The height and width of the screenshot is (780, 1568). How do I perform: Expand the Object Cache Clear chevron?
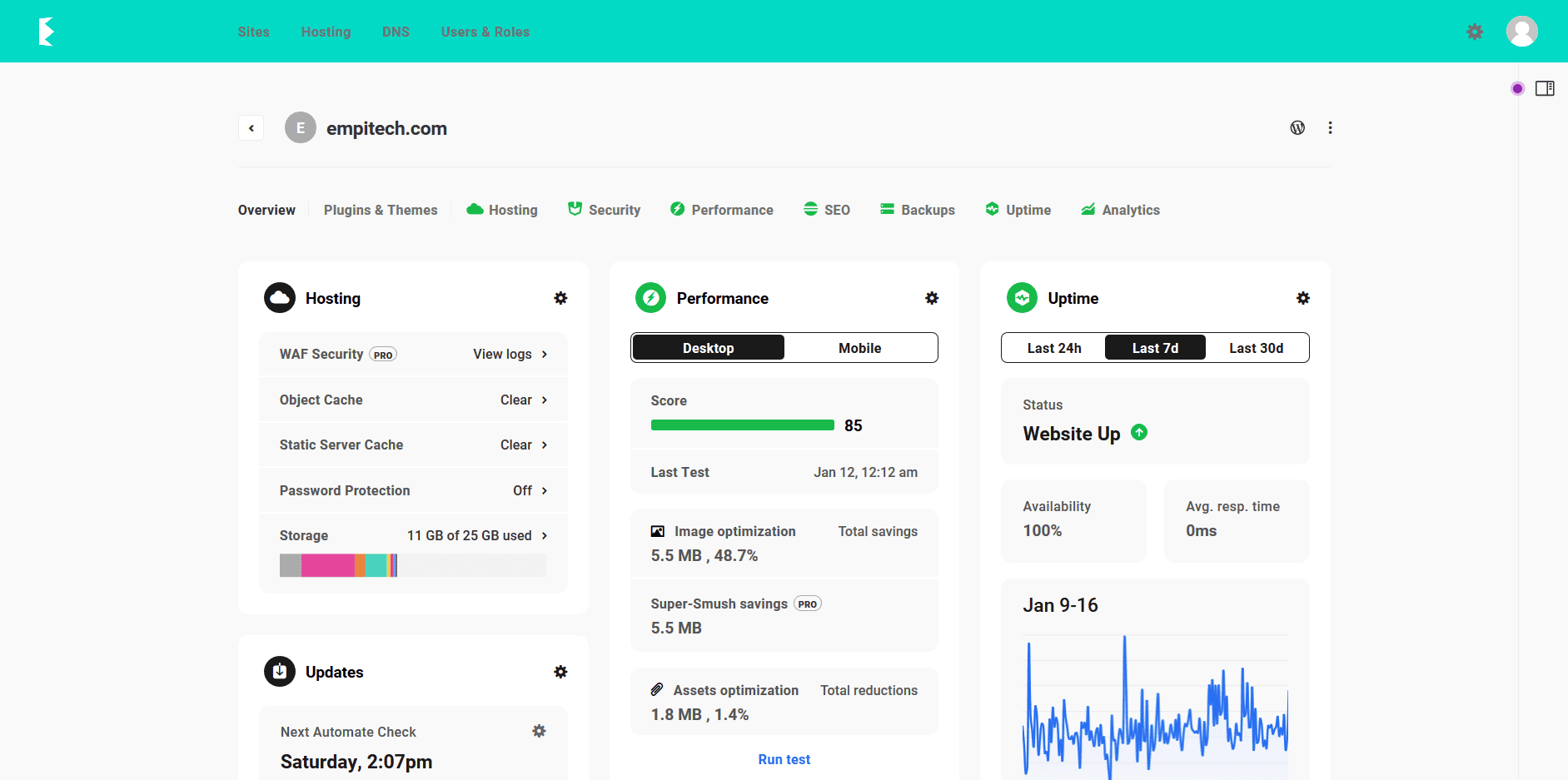click(x=545, y=400)
